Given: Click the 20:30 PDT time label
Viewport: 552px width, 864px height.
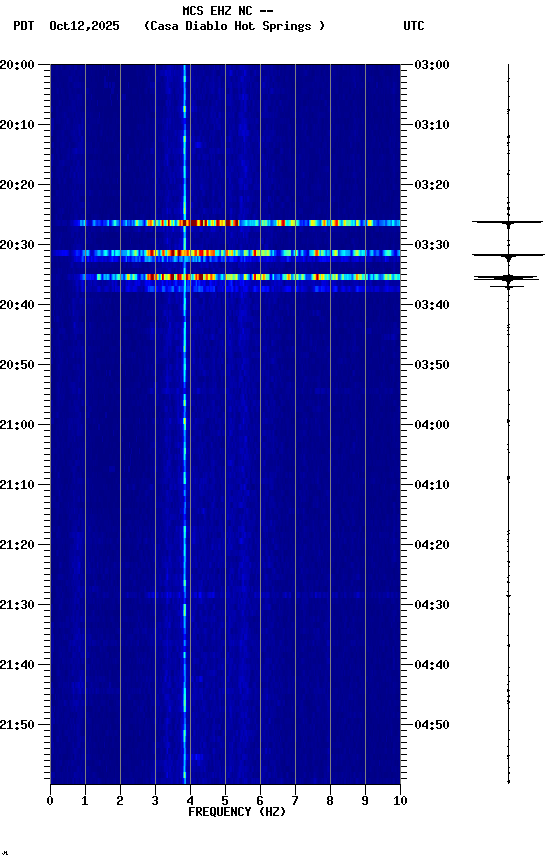Looking at the screenshot, I should click(17, 245).
